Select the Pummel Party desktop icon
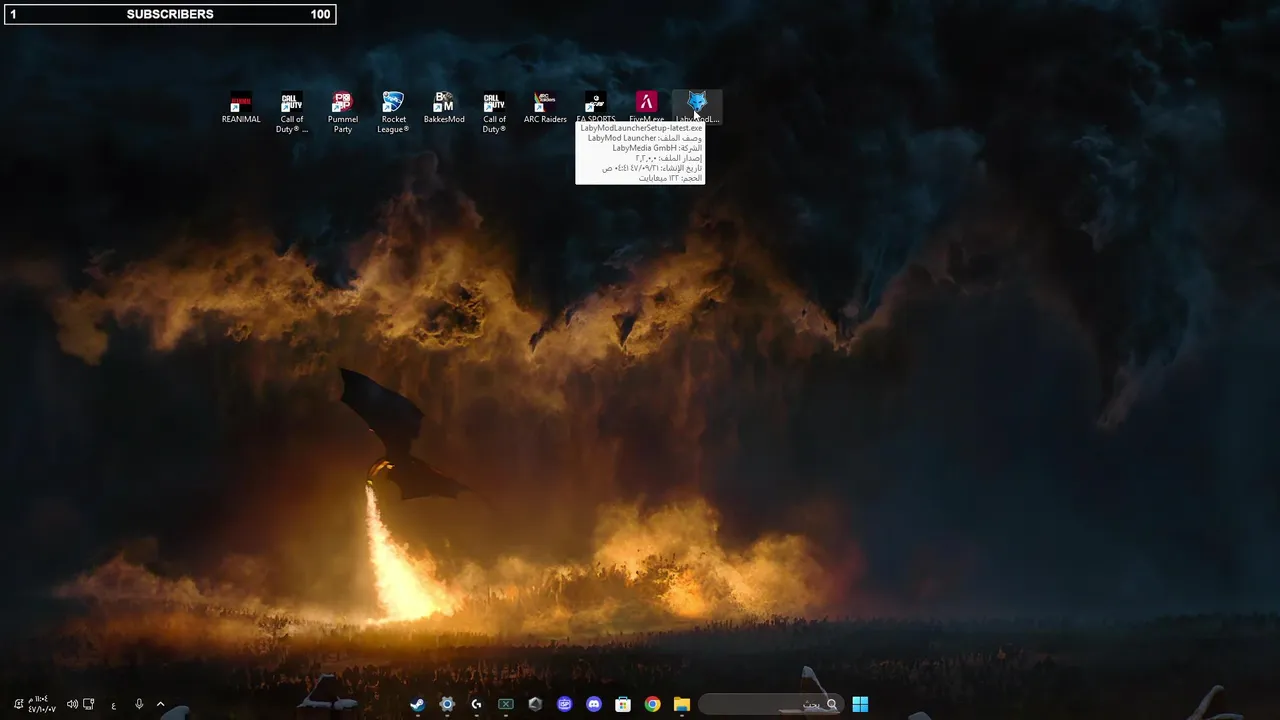 point(343,112)
